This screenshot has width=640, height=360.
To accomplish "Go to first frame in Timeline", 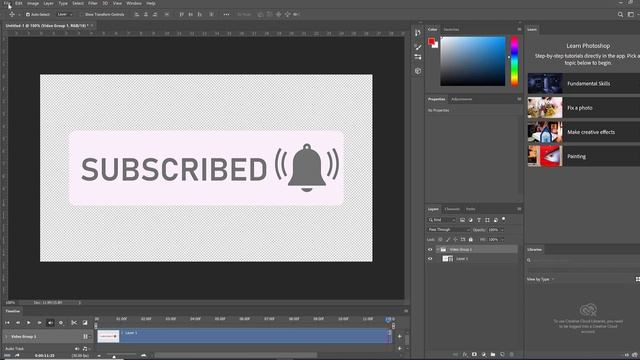I will tap(7, 322).
